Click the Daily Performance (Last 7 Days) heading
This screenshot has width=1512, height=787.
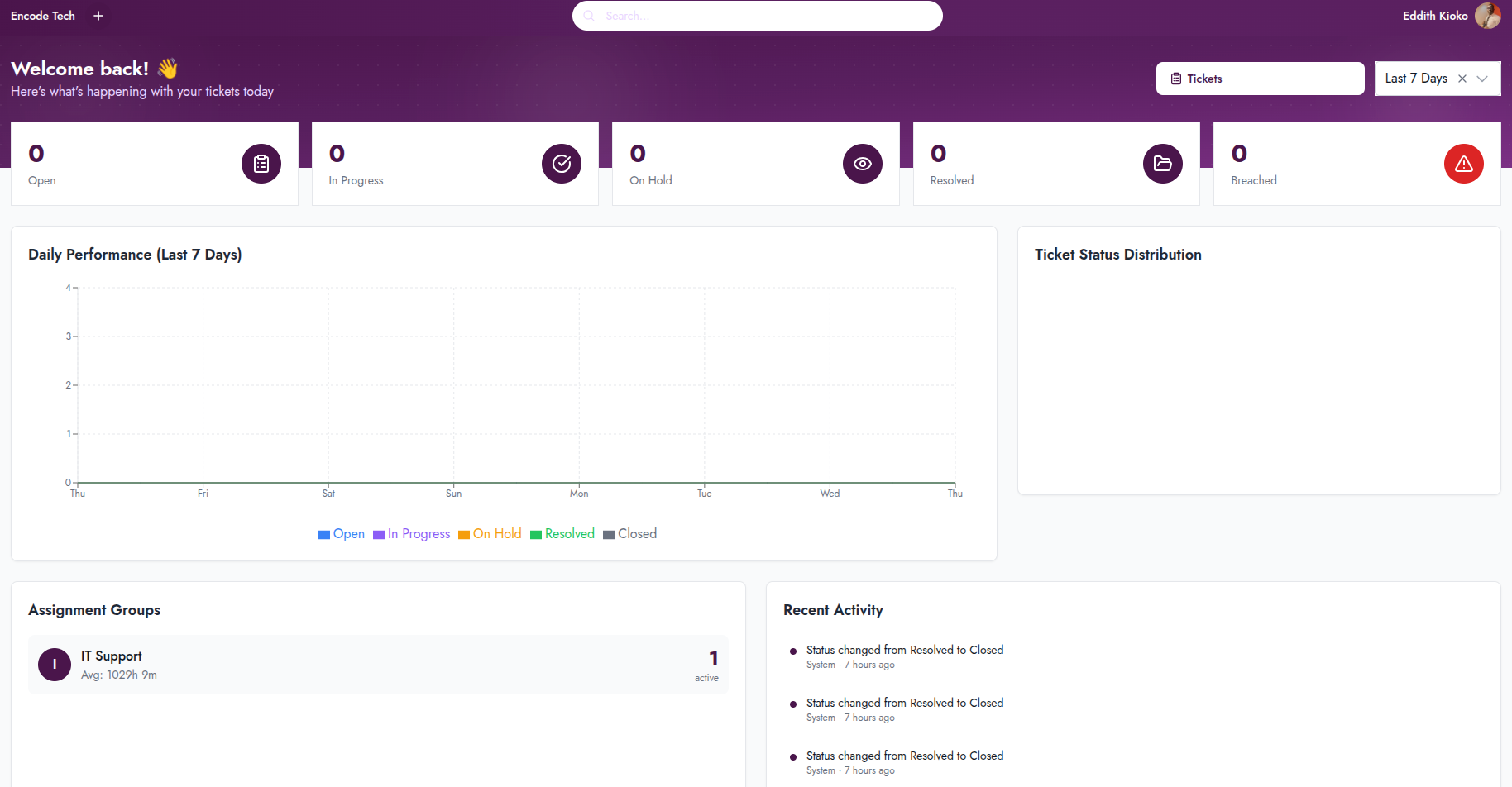pyautogui.click(x=135, y=255)
